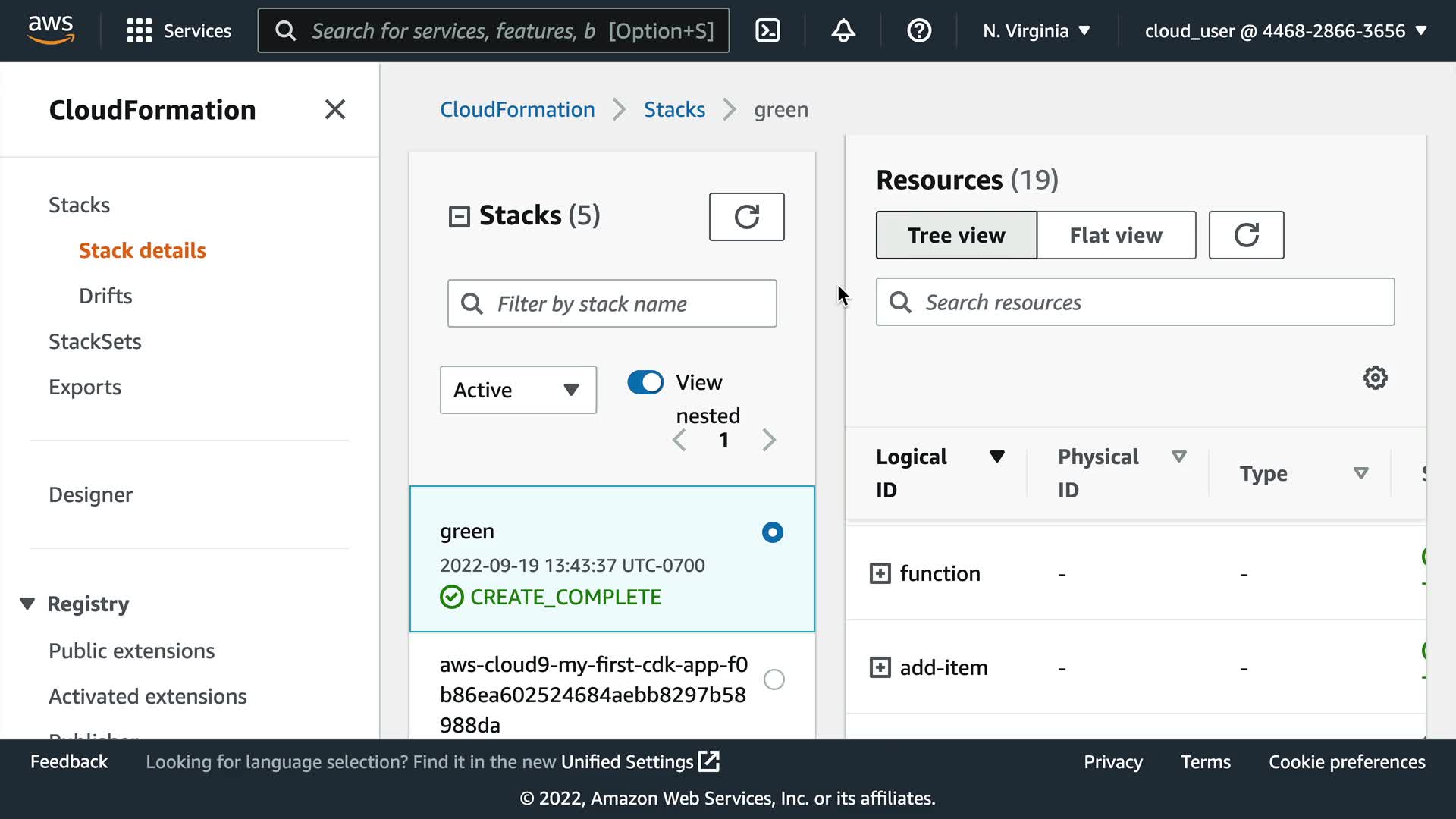The image size is (1456, 819).
Task: Switch to Flat view tab
Action: click(1116, 235)
